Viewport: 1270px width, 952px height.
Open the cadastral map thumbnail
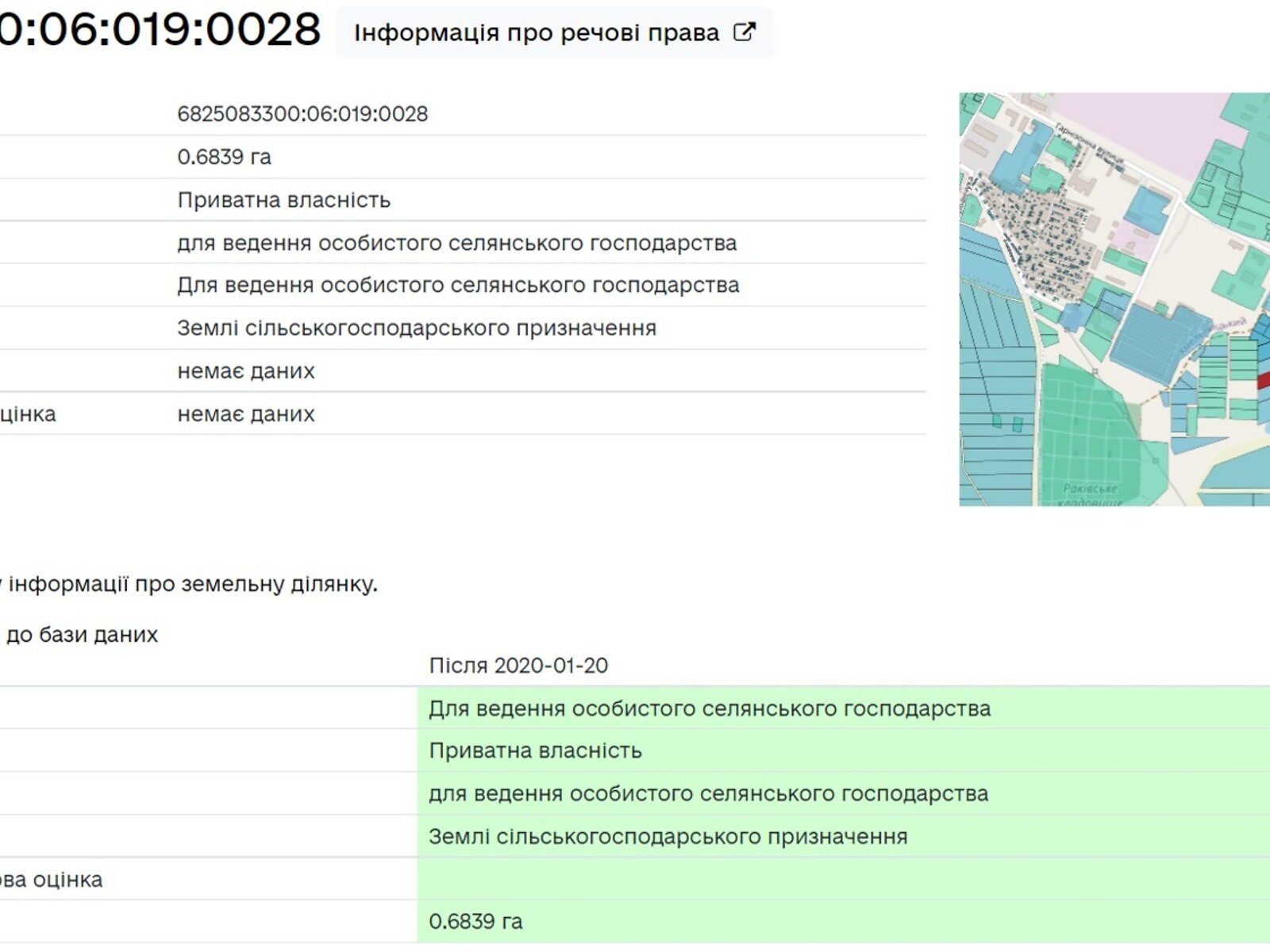[1114, 299]
